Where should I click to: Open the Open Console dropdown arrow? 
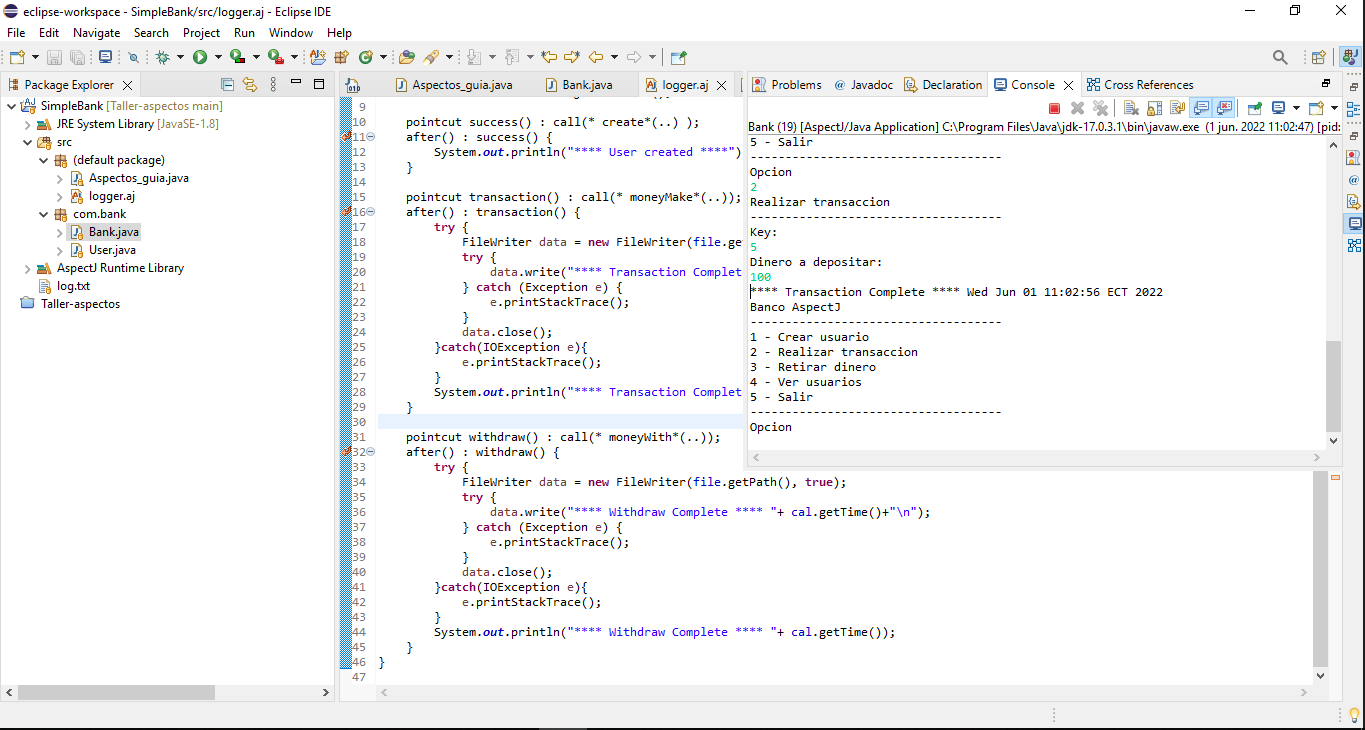1334,108
